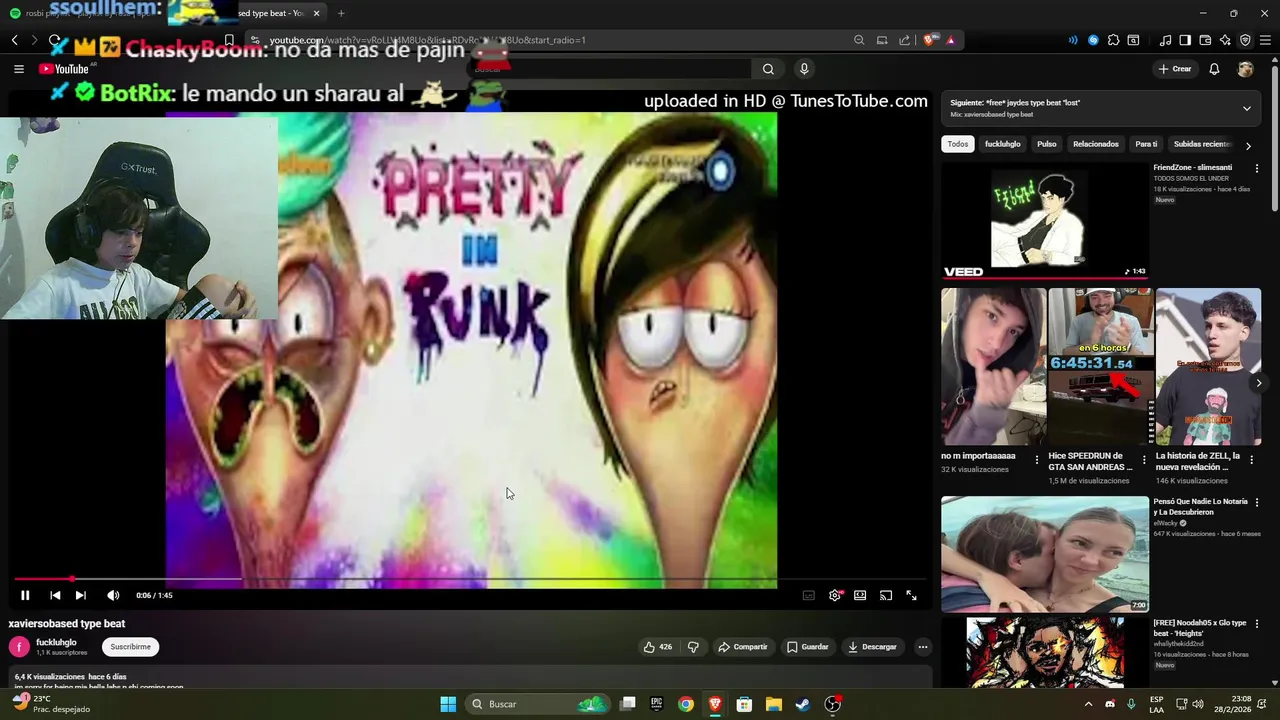Dislike the video with thumbs down
The height and width of the screenshot is (720, 1280).
coord(693,647)
